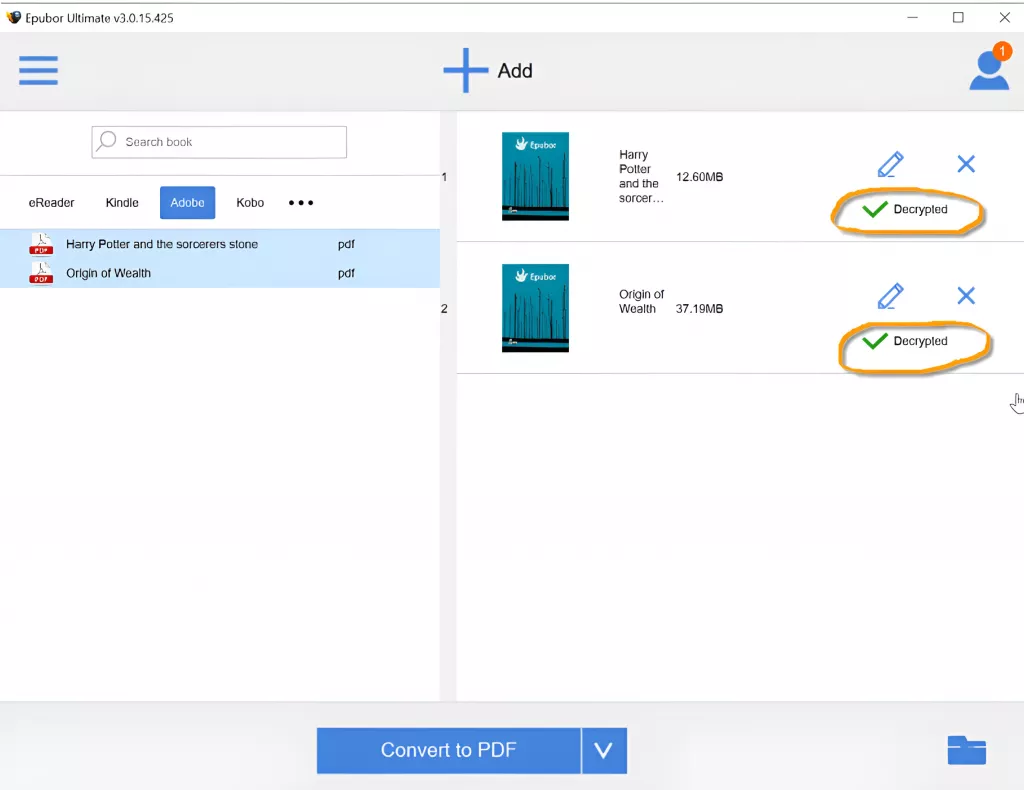Show more device tabs via ellipsis
Screen dimensions: 1024x790
pos(301,202)
